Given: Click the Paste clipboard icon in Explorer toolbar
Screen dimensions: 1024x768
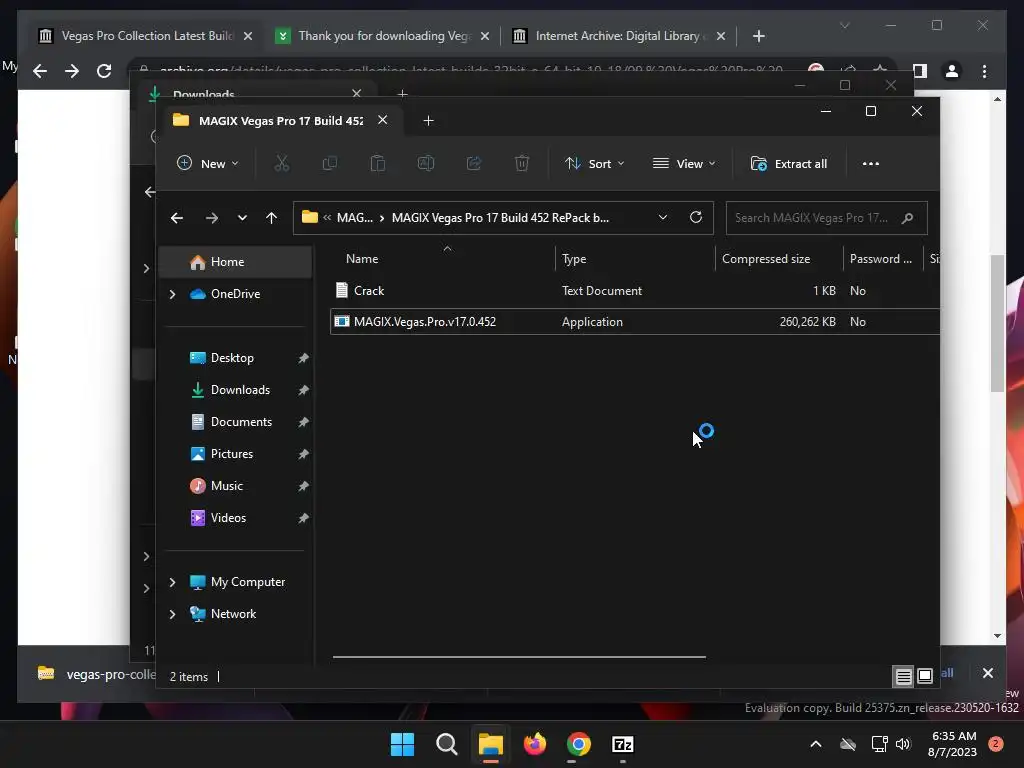Looking at the screenshot, I should (x=377, y=163).
